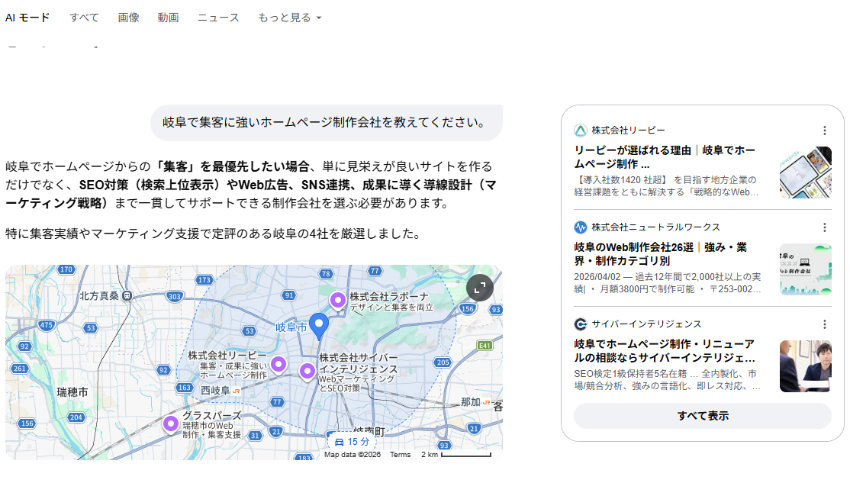Click the Map data ©2026 attribution

point(352,455)
